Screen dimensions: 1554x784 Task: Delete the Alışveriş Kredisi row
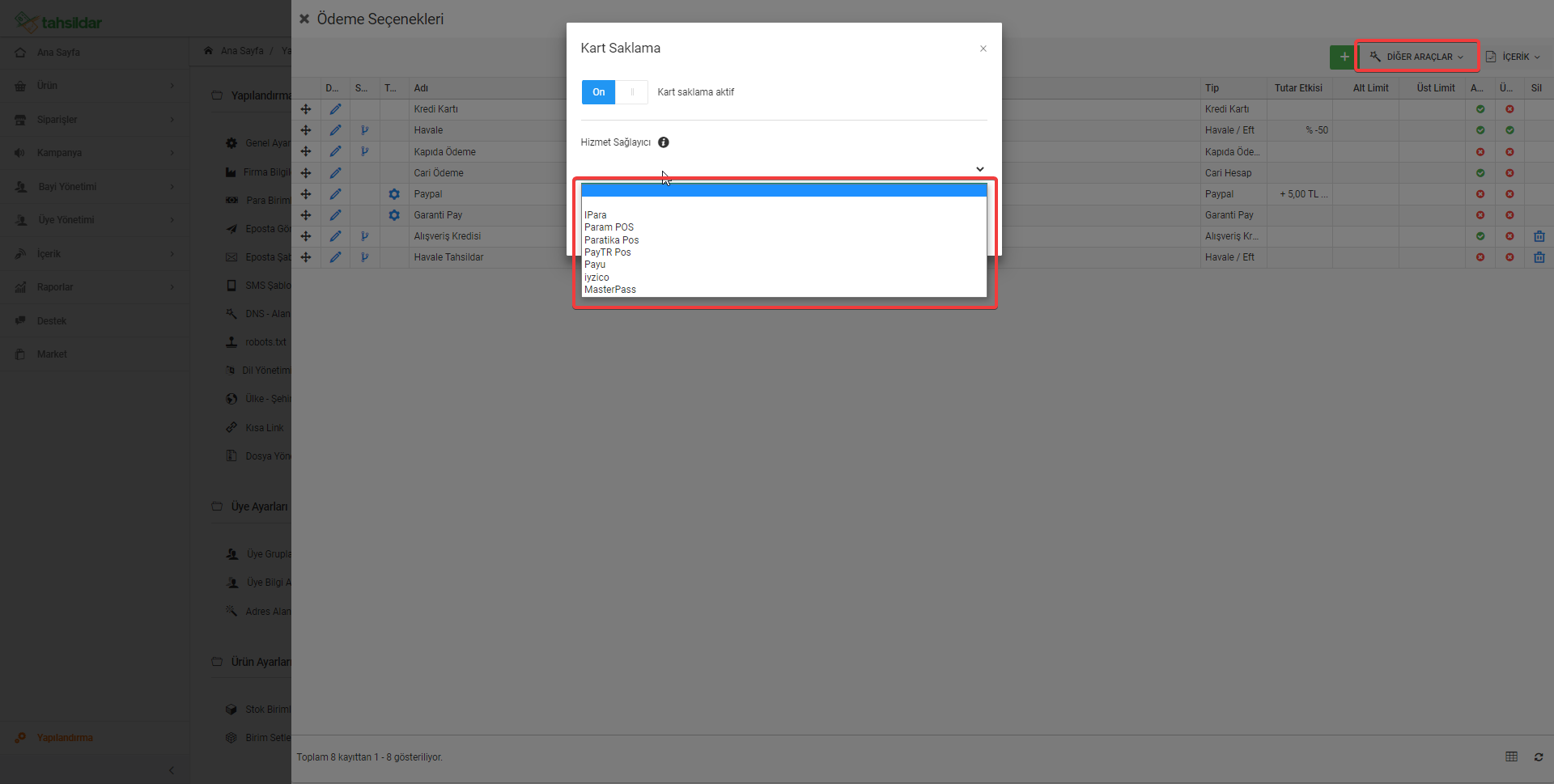[x=1539, y=236]
